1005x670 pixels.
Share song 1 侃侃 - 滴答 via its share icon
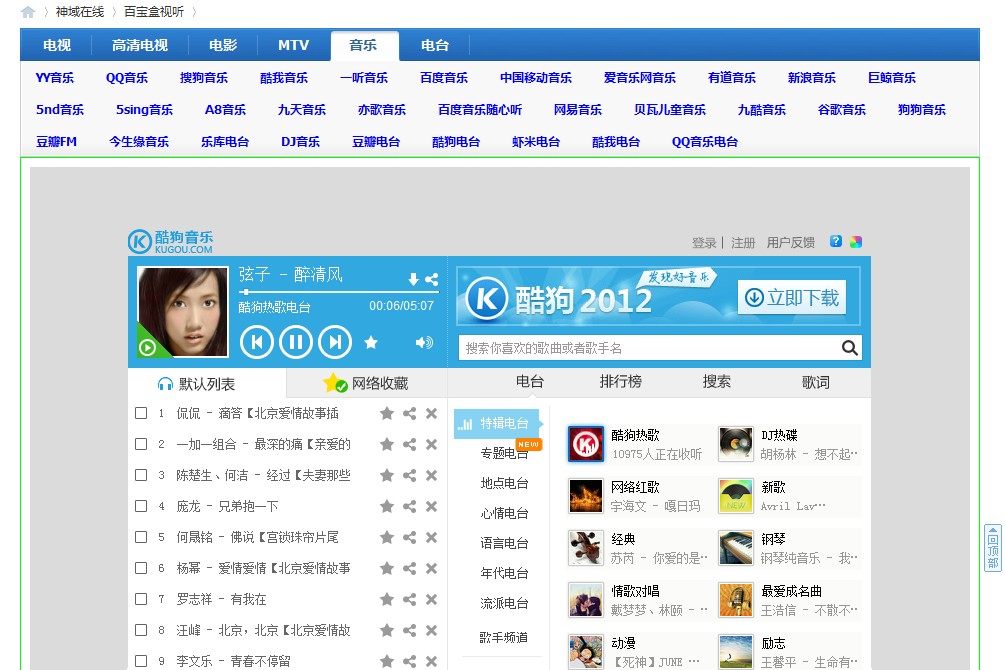click(x=409, y=412)
